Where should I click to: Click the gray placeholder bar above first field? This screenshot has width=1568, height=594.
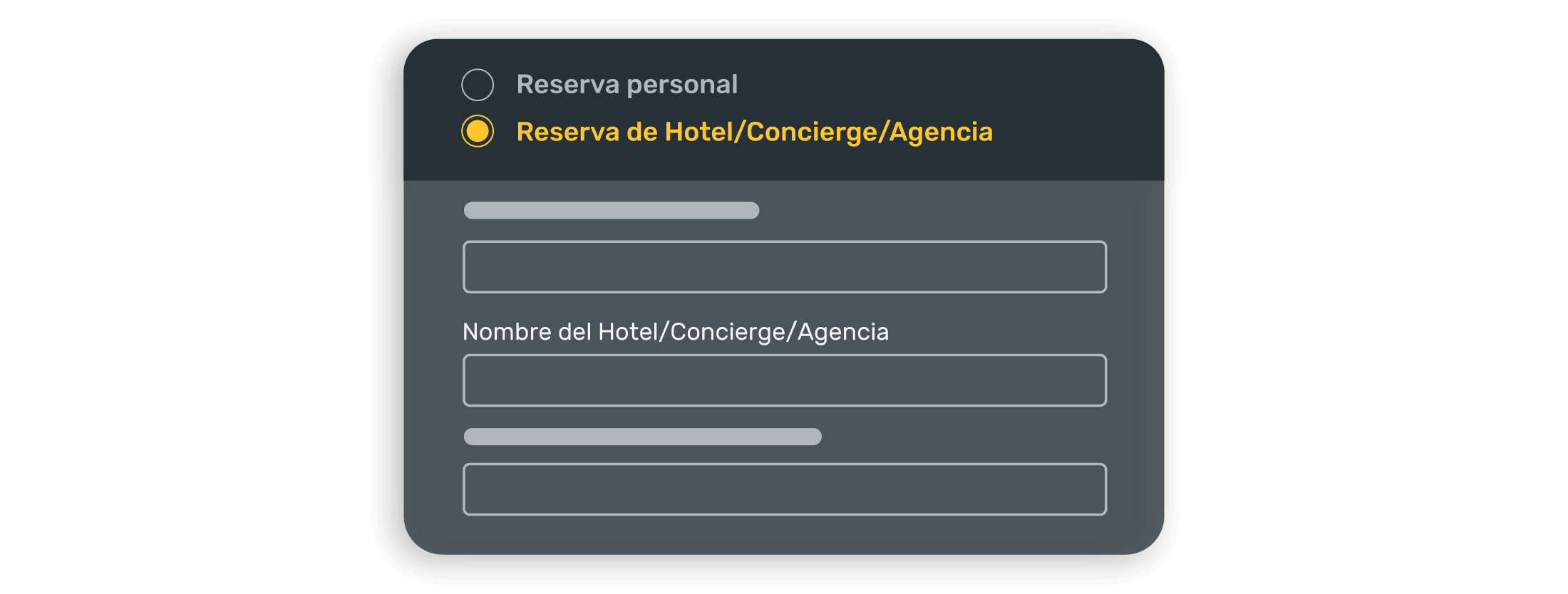pyautogui.click(x=611, y=210)
